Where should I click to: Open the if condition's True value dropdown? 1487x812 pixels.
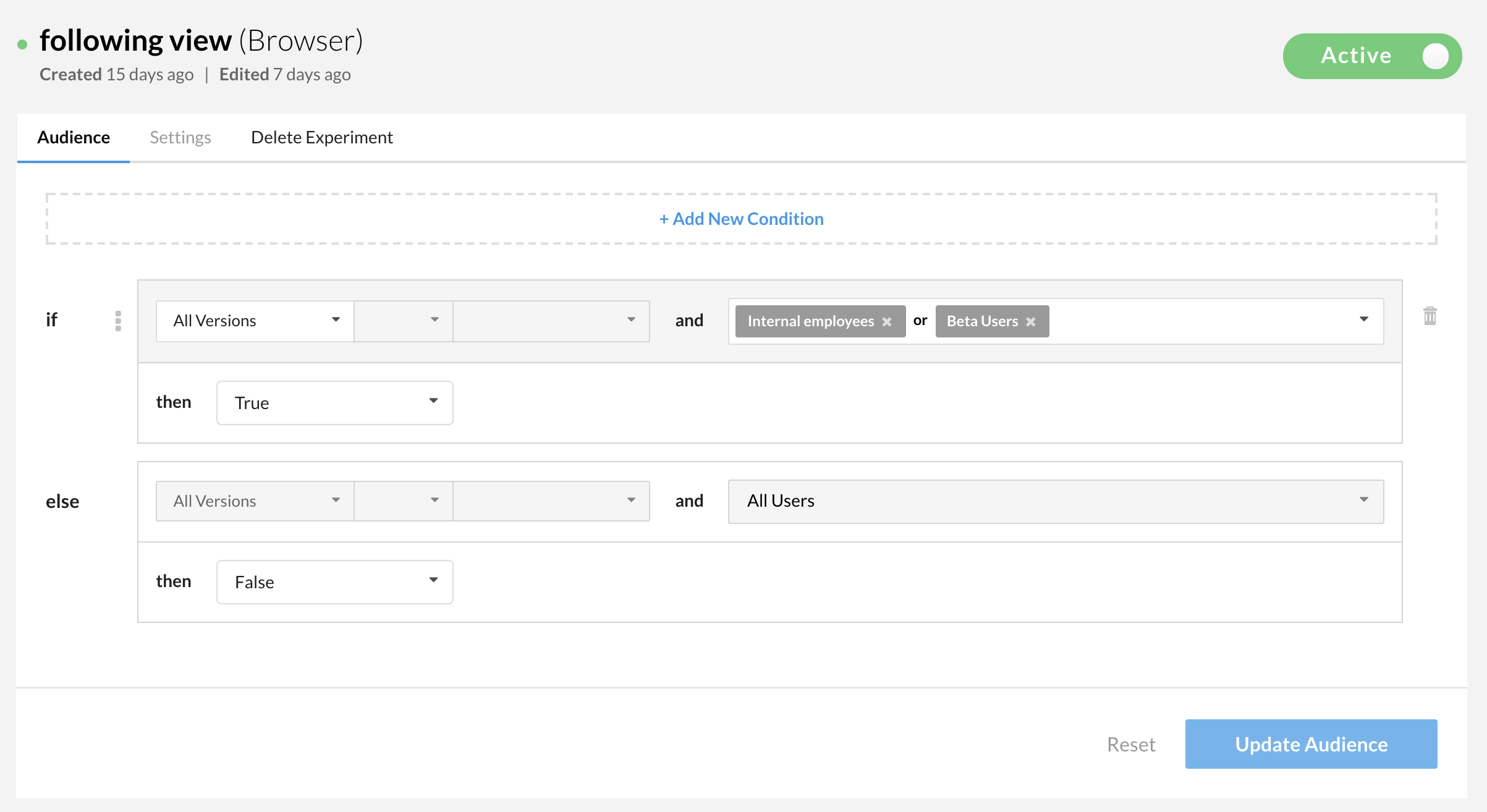click(334, 403)
